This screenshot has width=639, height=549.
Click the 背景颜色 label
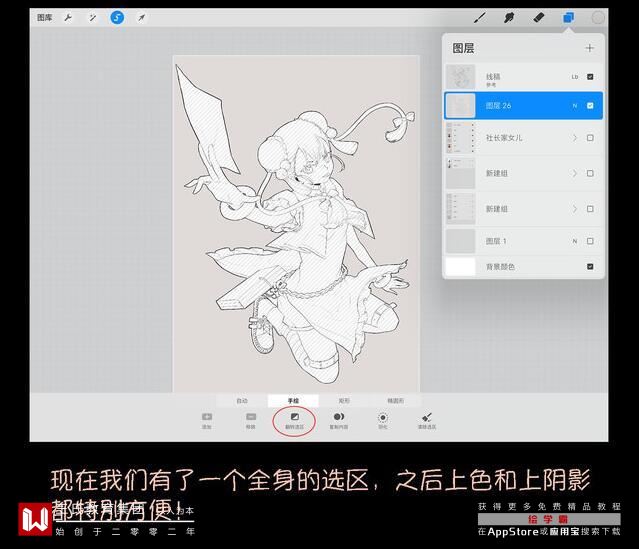coord(500,267)
